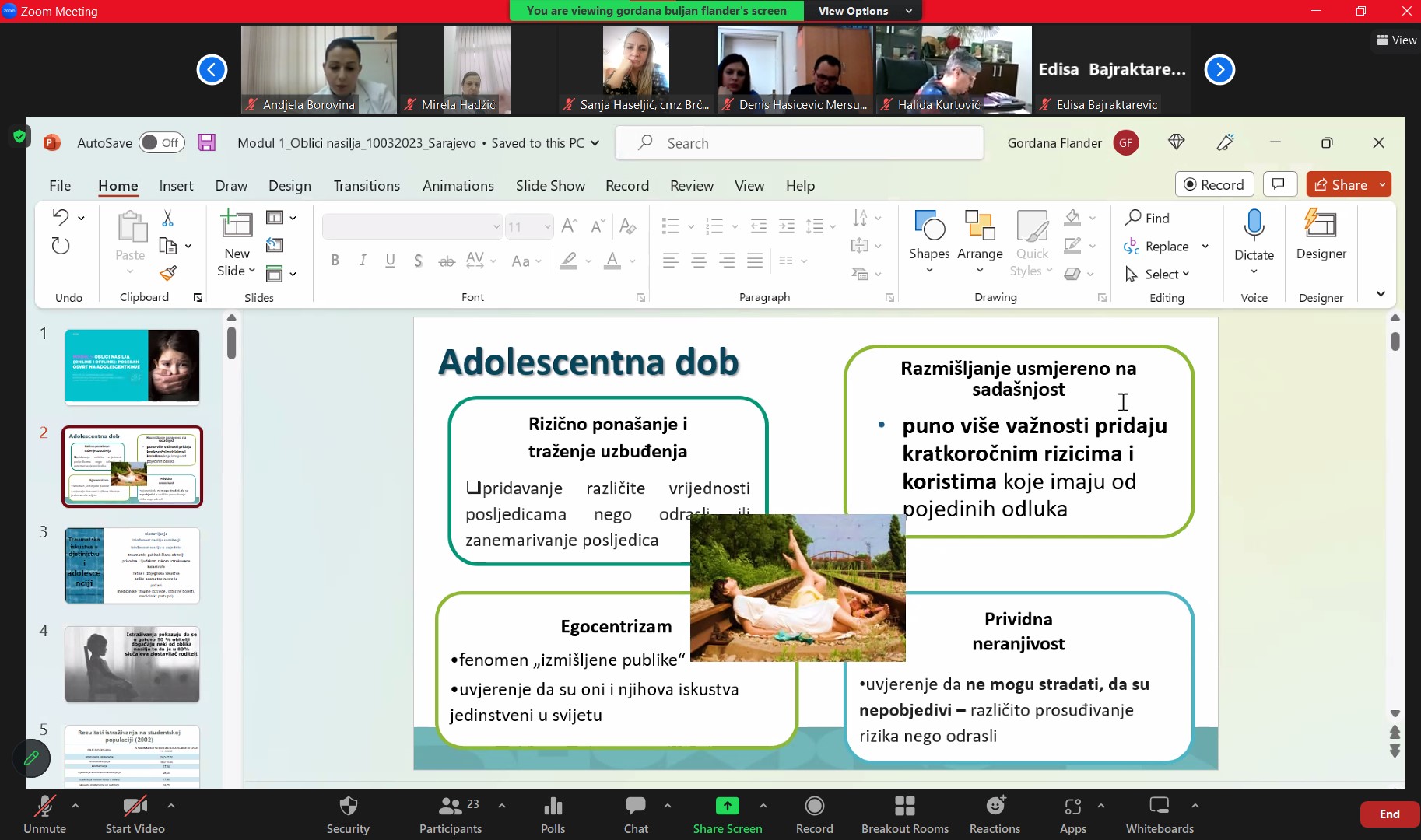Viewport: 1421px width, 840px height.
Task: Click the Save floppy disk icon
Action: pos(206,142)
